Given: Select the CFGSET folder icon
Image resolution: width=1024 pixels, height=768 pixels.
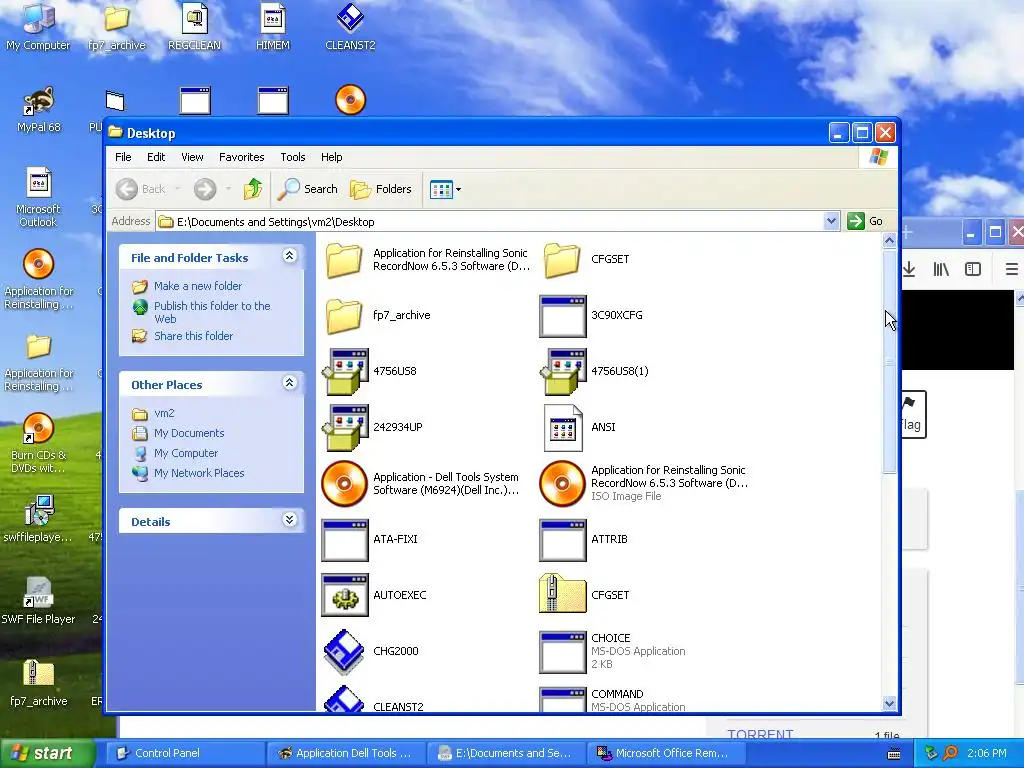Looking at the screenshot, I should 562,259.
